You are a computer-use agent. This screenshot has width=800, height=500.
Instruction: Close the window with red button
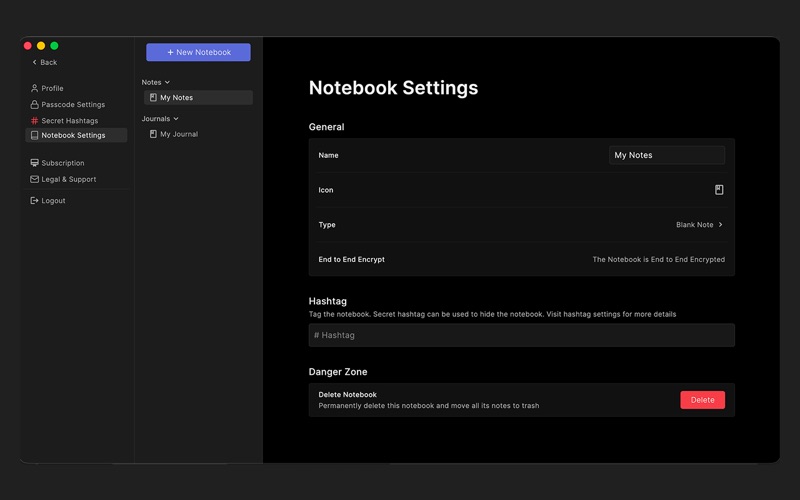(x=28, y=46)
